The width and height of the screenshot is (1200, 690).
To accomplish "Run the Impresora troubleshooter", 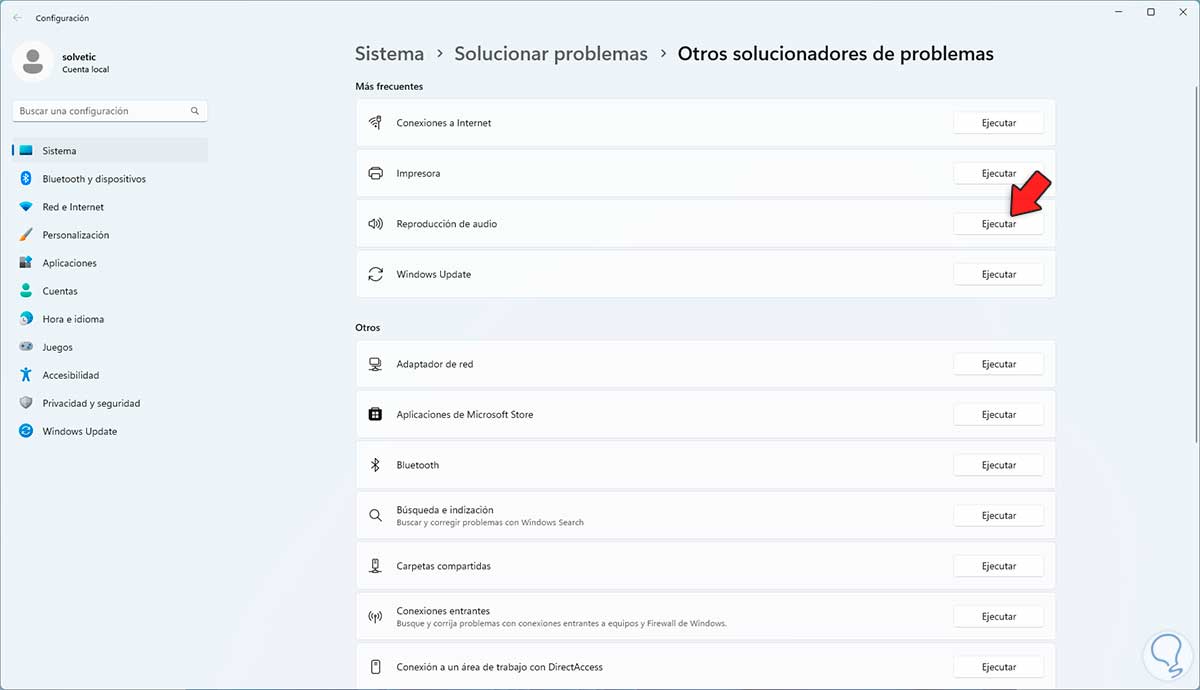I will tap(998, 173).
